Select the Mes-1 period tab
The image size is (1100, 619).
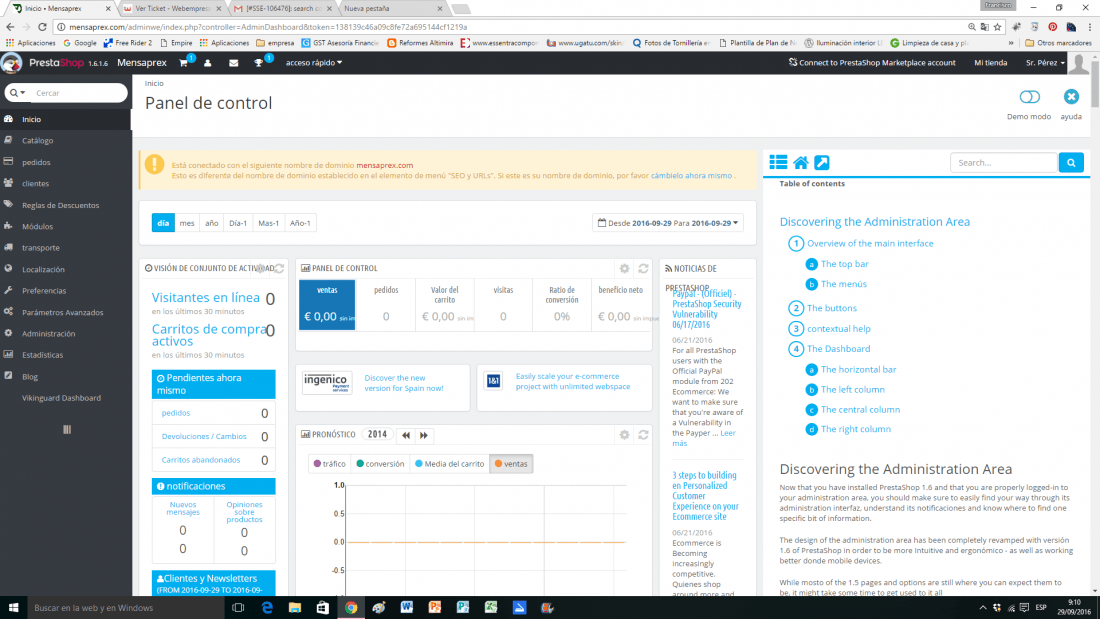click(268, 223)
